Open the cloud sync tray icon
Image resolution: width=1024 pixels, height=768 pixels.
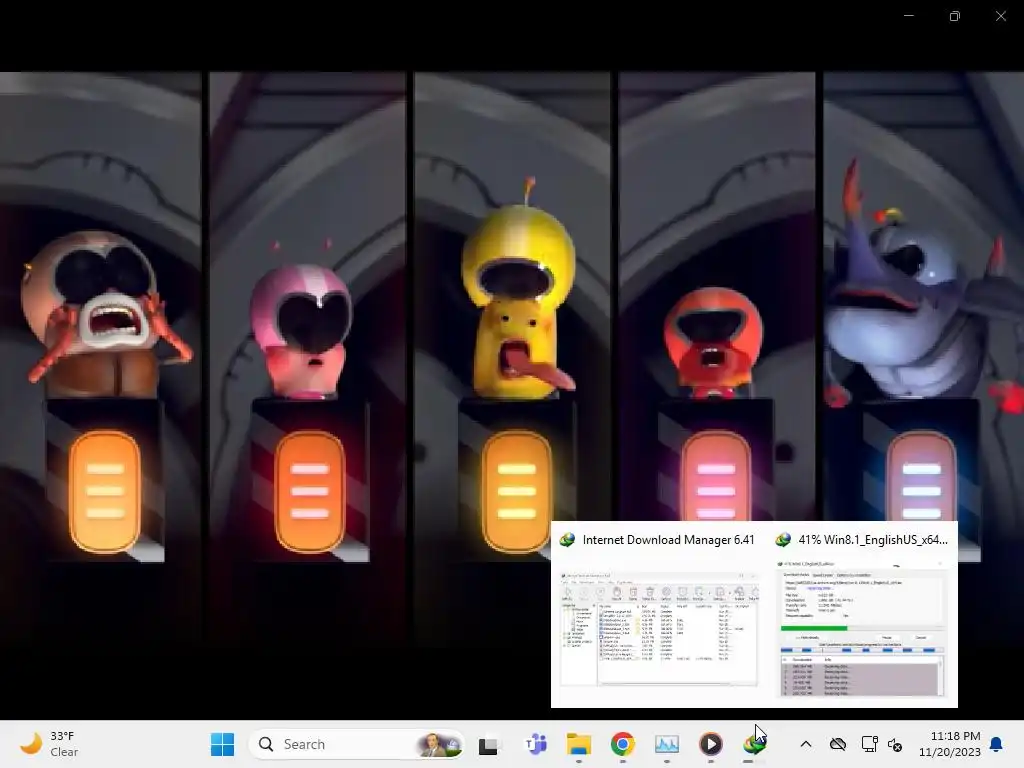(838, 744)
